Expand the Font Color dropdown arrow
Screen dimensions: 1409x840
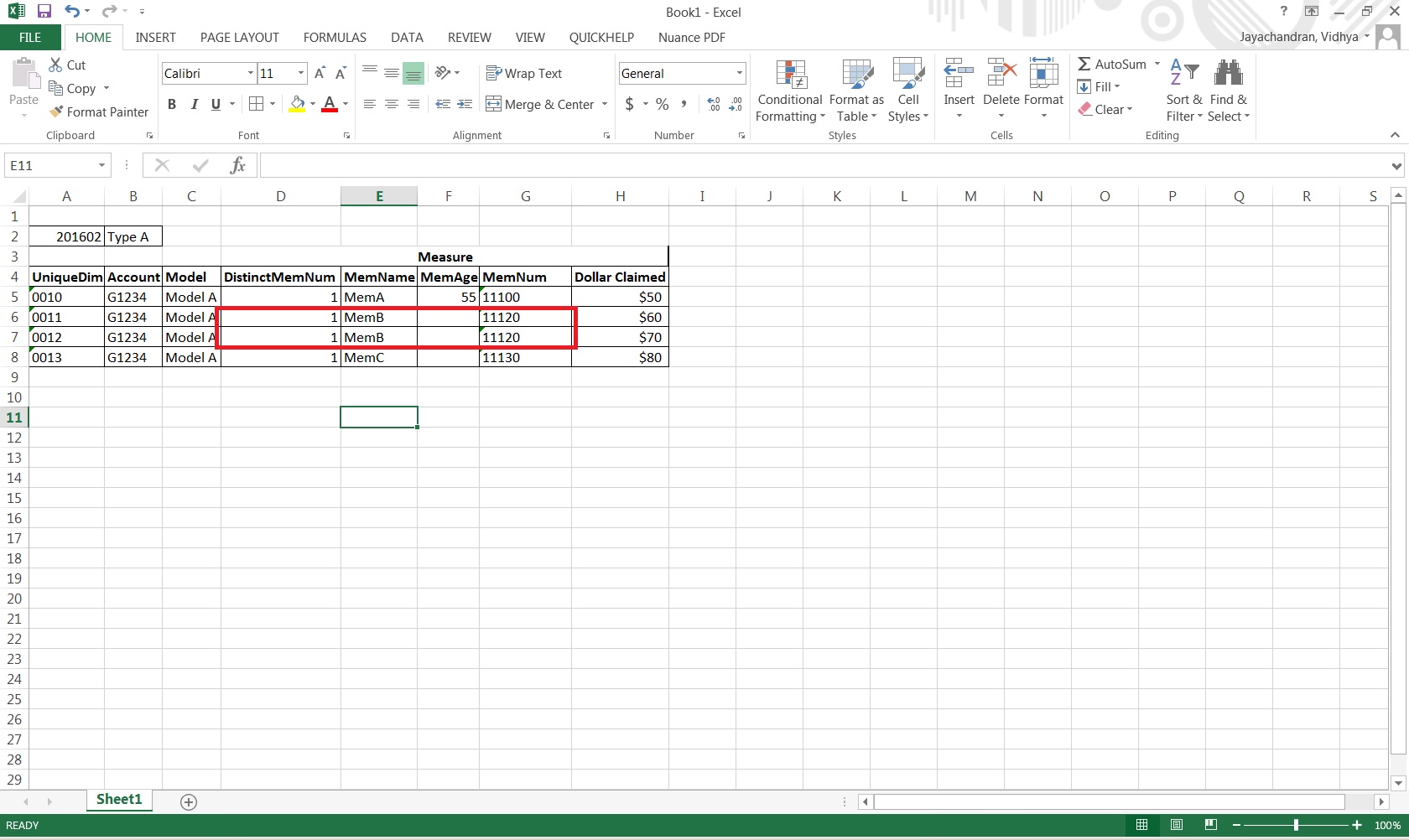pyautogui.click(x=345, y=104)
